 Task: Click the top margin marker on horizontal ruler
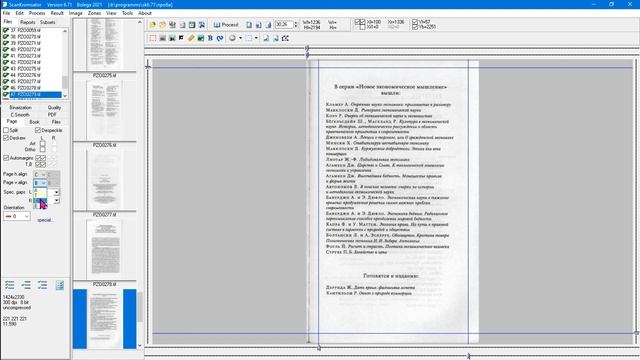307,48
